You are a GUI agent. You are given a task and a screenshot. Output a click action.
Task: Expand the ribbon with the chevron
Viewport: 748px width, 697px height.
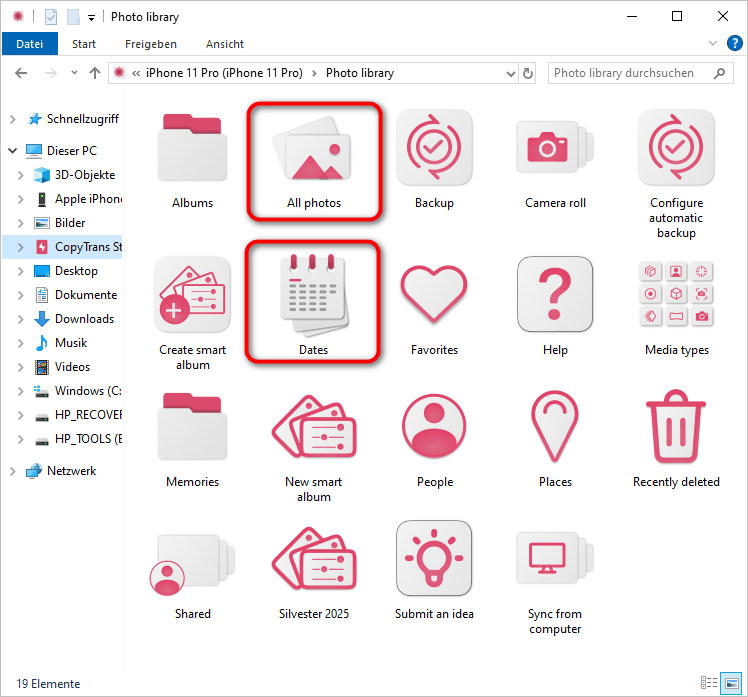[x=712, y=44]
